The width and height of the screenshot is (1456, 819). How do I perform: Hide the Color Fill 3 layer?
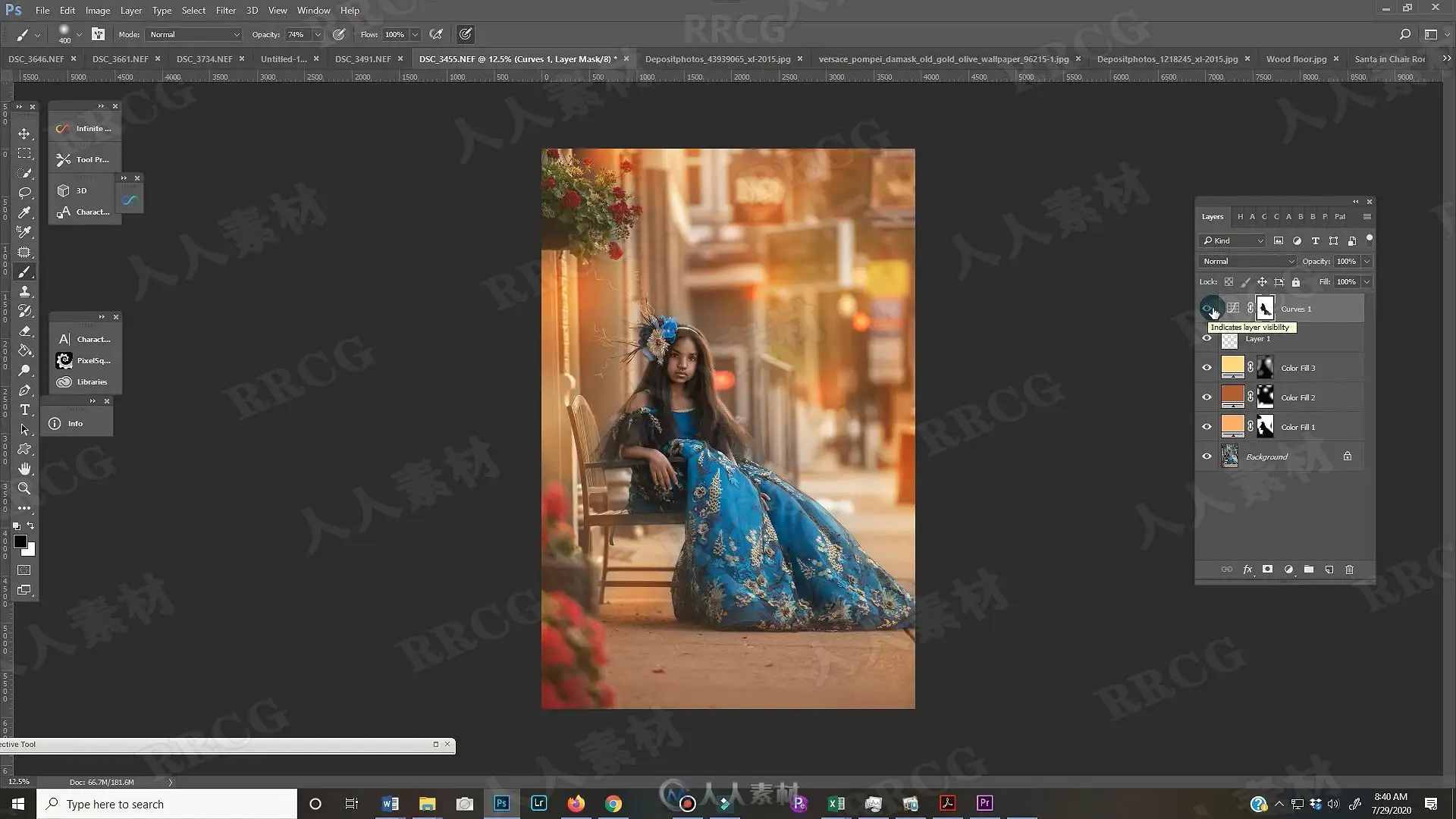tap(1207, 368)
